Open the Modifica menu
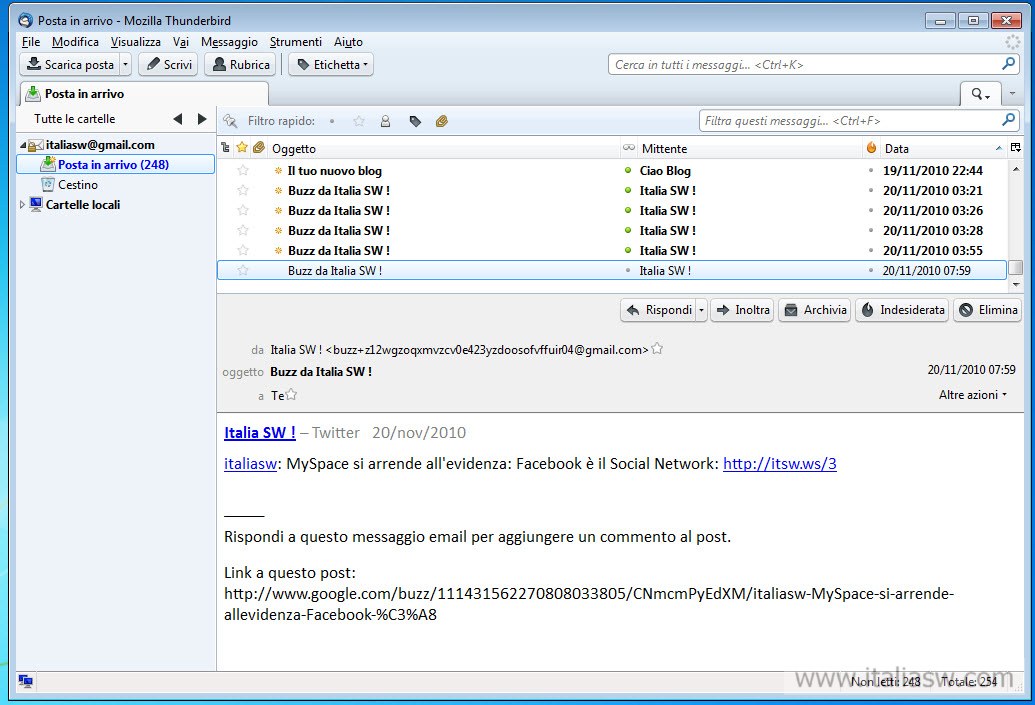 pos(75,42)
